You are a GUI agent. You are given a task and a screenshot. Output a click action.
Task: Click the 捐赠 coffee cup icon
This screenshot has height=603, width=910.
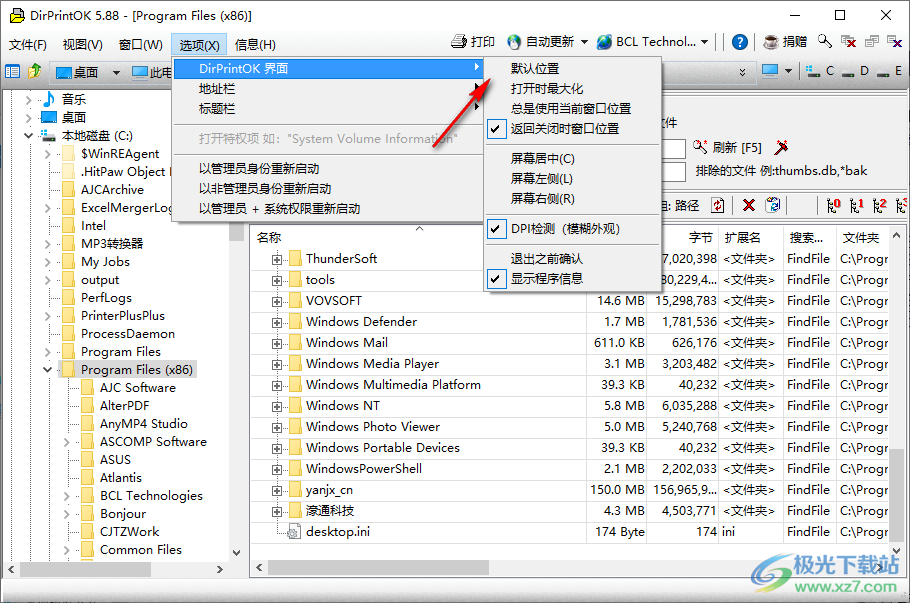pos(770,42)
